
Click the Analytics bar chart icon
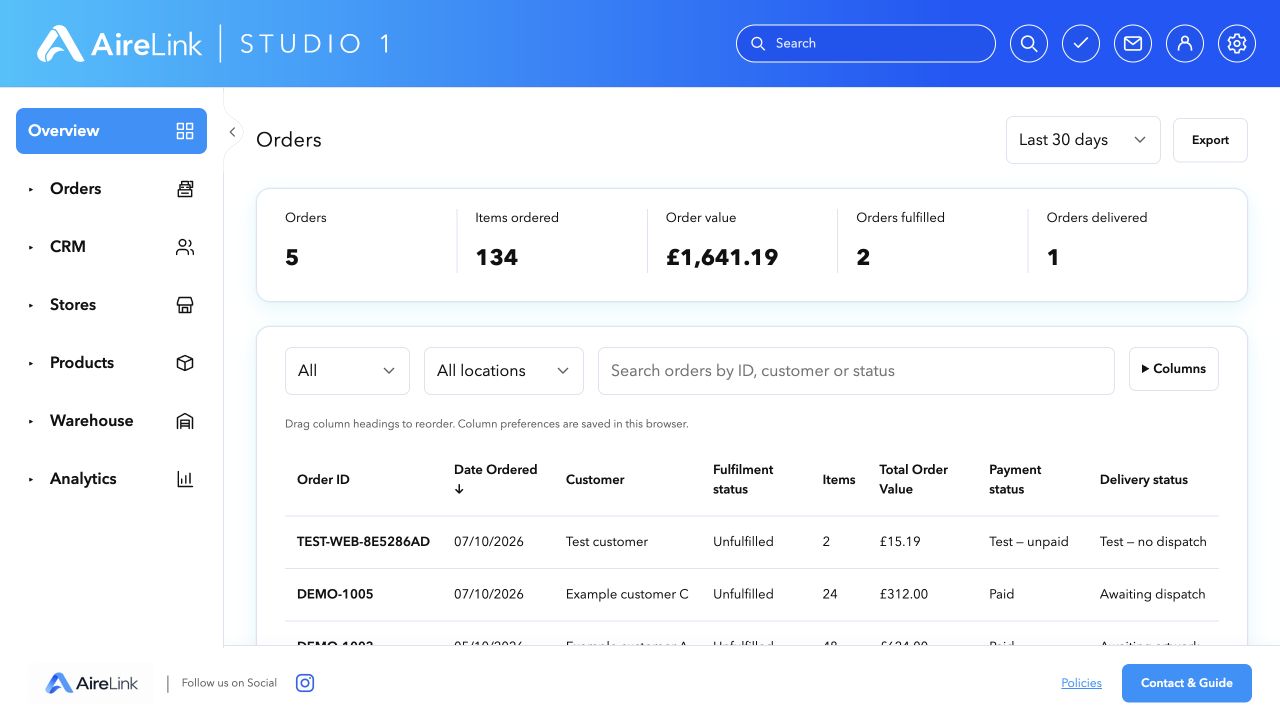(185, 479)
